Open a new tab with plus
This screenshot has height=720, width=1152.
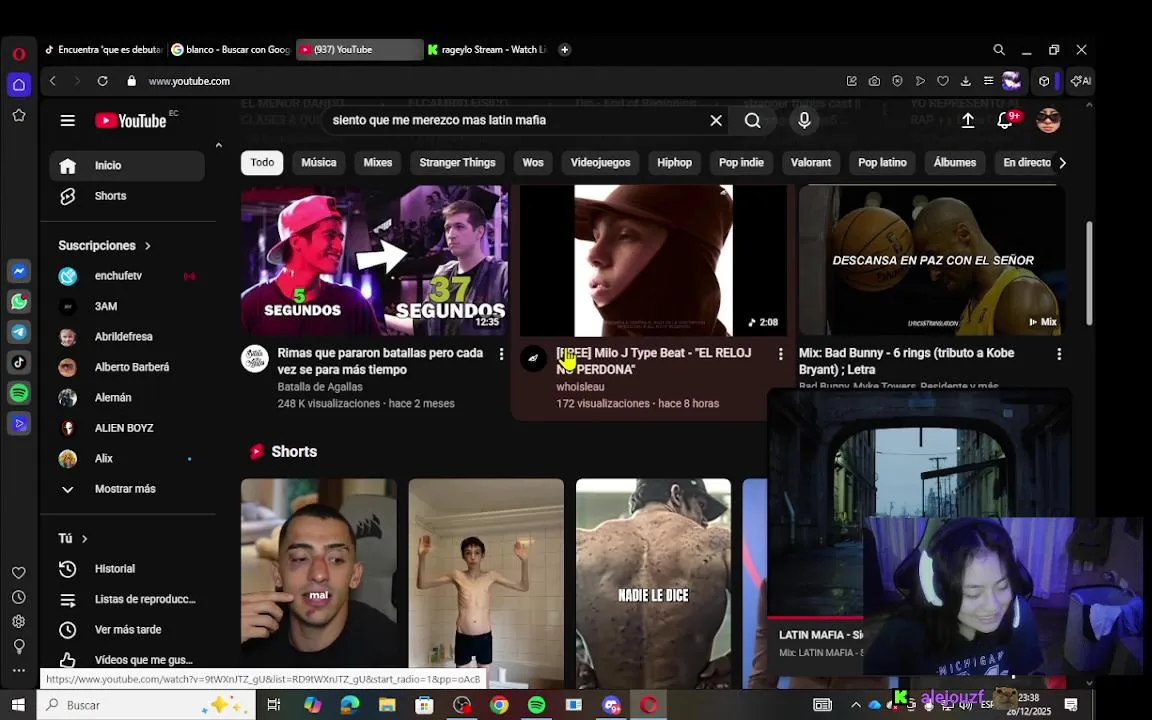(564, 50)
